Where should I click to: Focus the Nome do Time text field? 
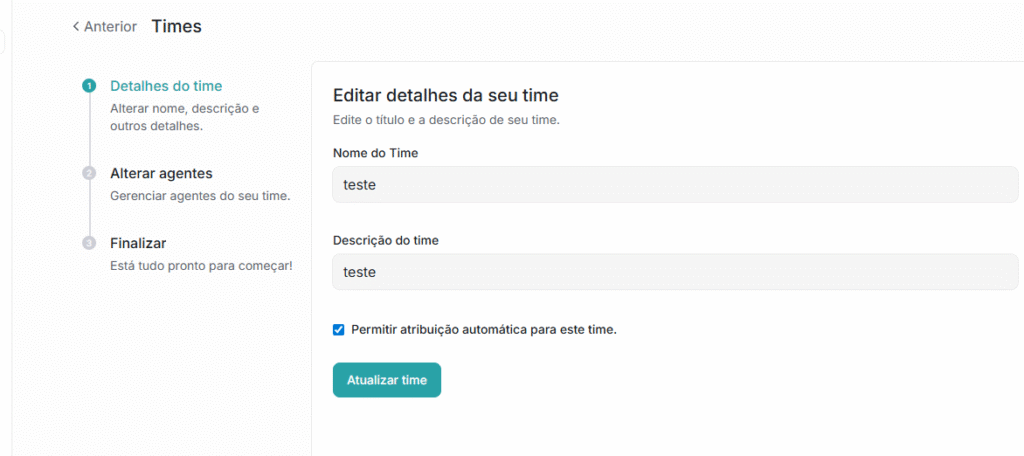pos(675,185)
